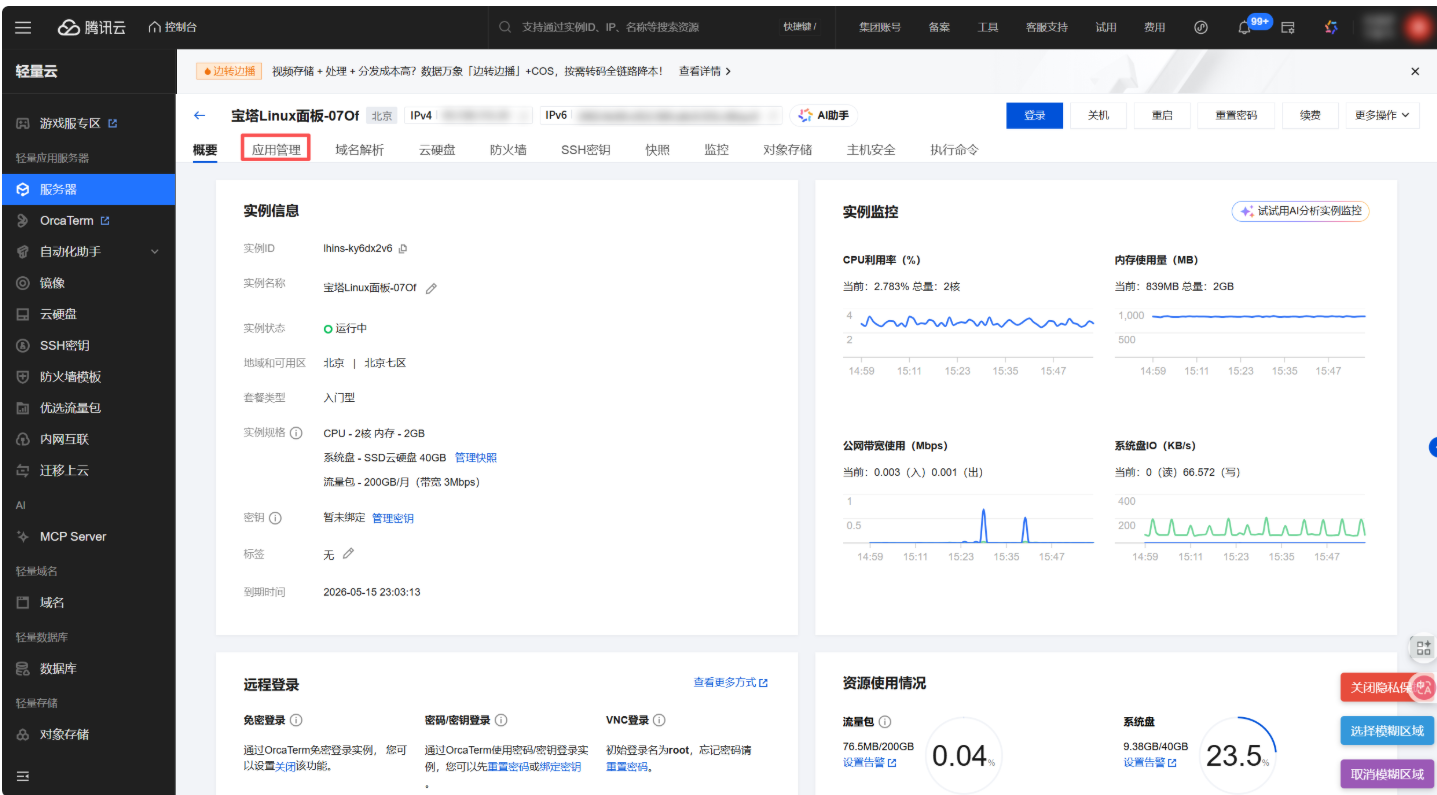Expand the 更多操作 dropdown
This screenshot has height=795, width=1437.
[x=1382, y=116]
